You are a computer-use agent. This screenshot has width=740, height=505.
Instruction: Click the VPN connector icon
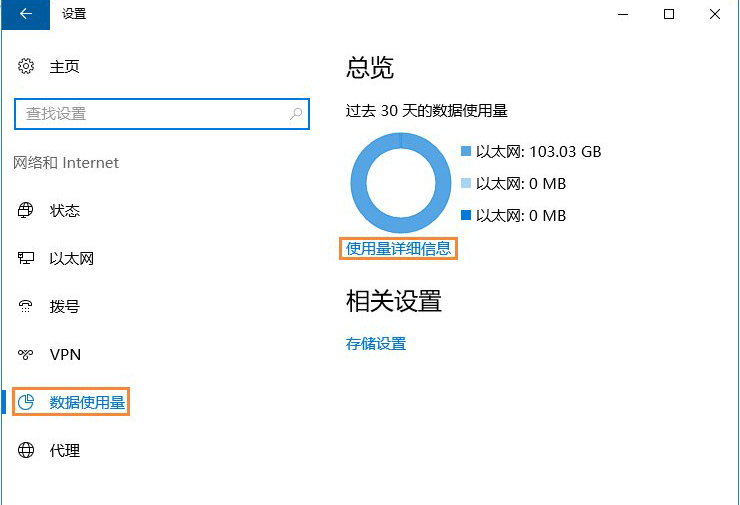25,354
